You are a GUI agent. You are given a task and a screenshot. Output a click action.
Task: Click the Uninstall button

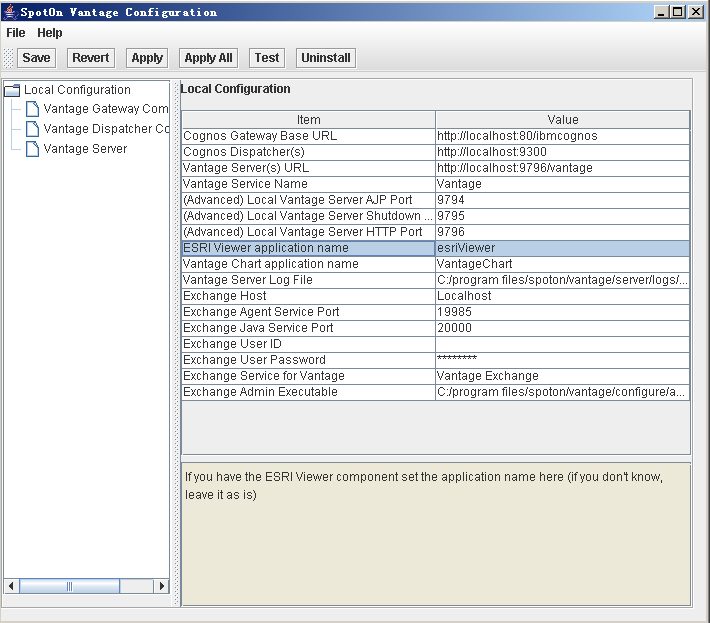tap(326, 58)
